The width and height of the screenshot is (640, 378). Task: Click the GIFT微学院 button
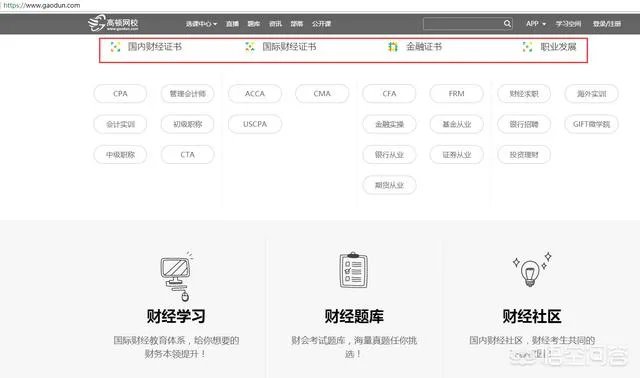click(x=591, y=124)
